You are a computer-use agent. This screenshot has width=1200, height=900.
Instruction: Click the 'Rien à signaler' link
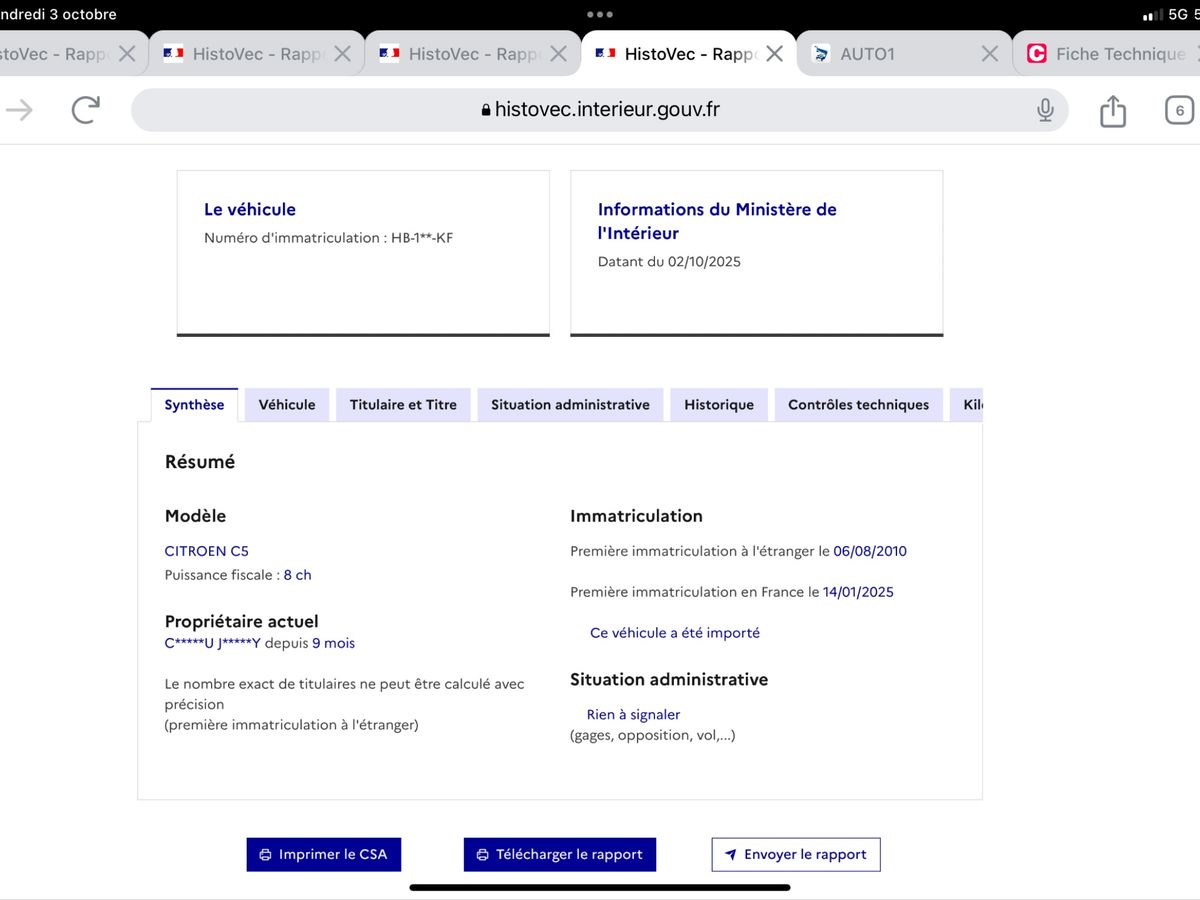[x=633, y=714]
